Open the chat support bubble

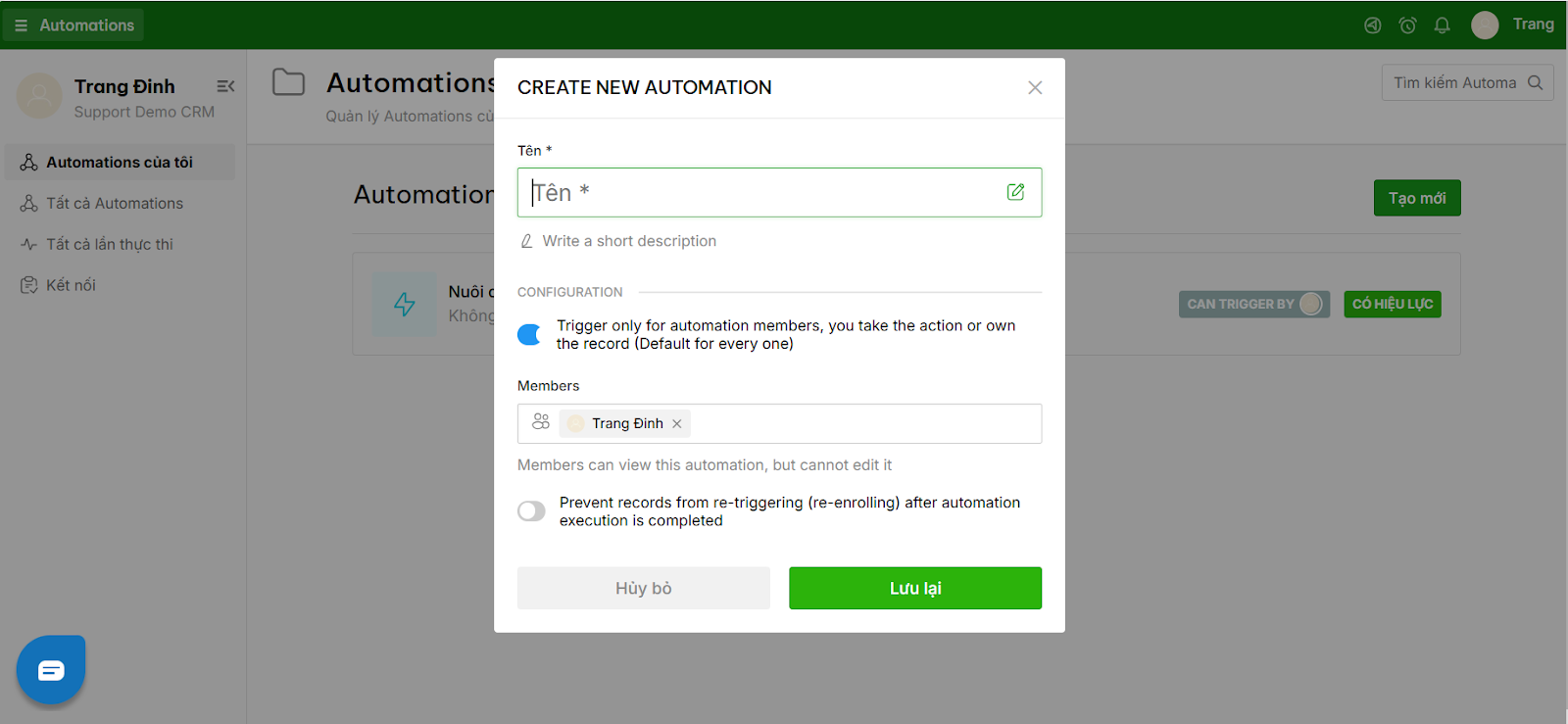[51, 670]
